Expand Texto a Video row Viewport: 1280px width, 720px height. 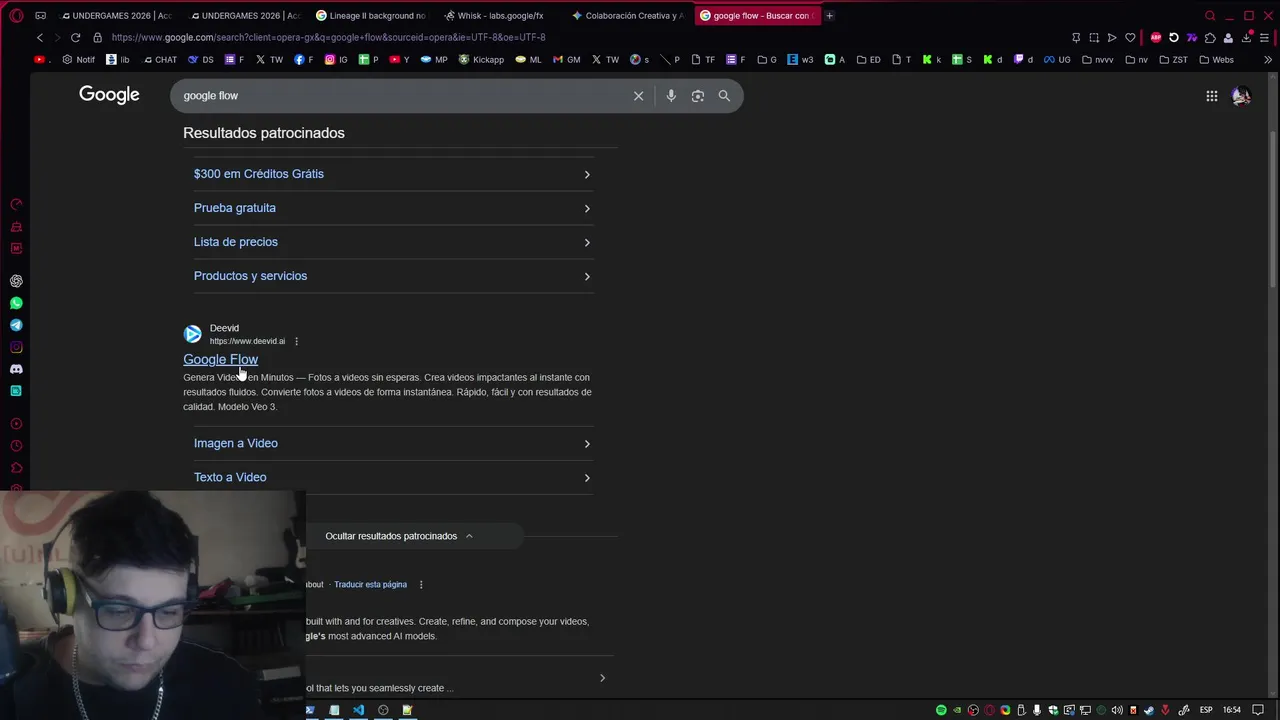[393, 477]
